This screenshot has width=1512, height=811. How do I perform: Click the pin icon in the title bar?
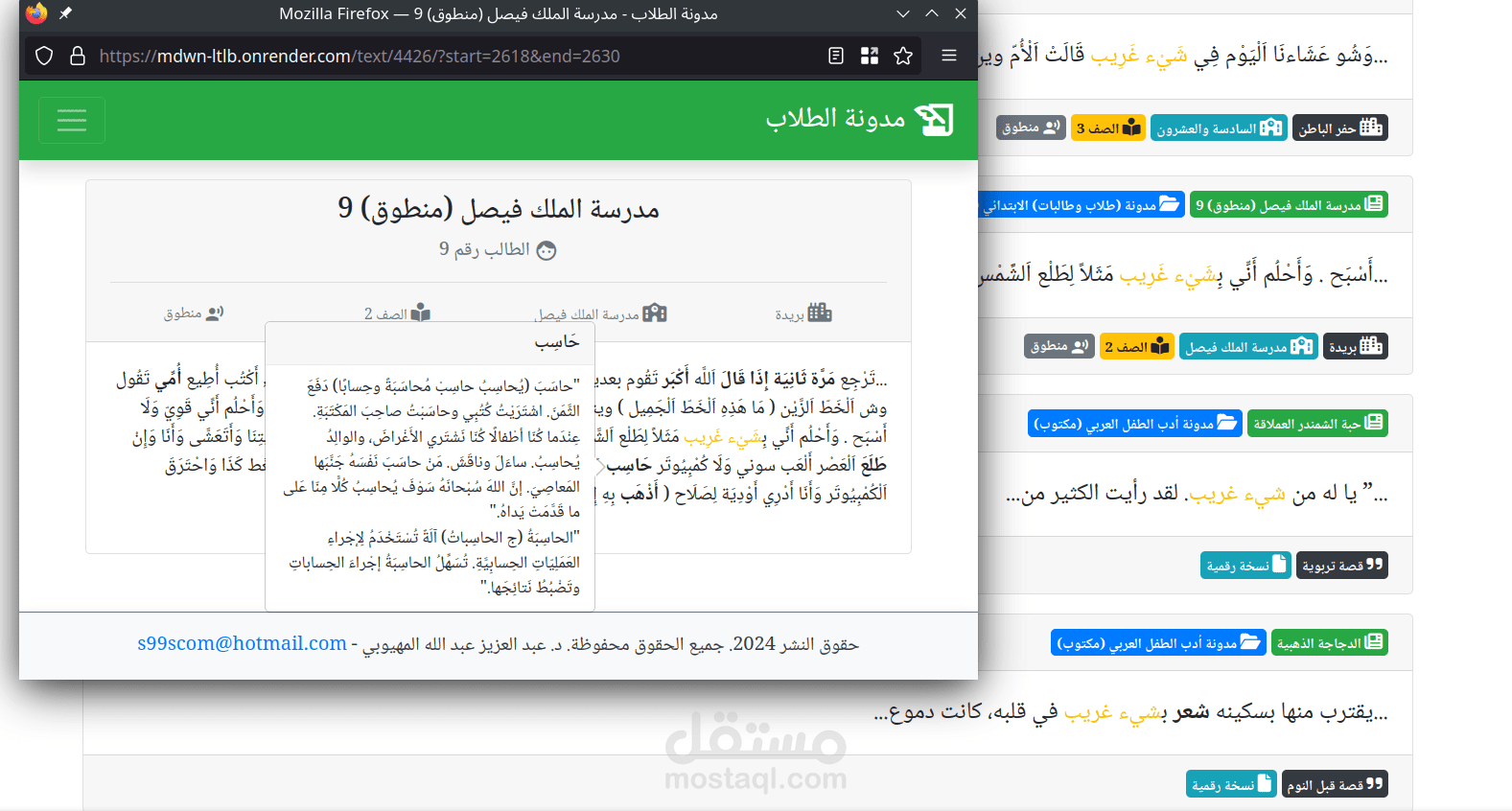pyautogui.click(x=65, y=13)
